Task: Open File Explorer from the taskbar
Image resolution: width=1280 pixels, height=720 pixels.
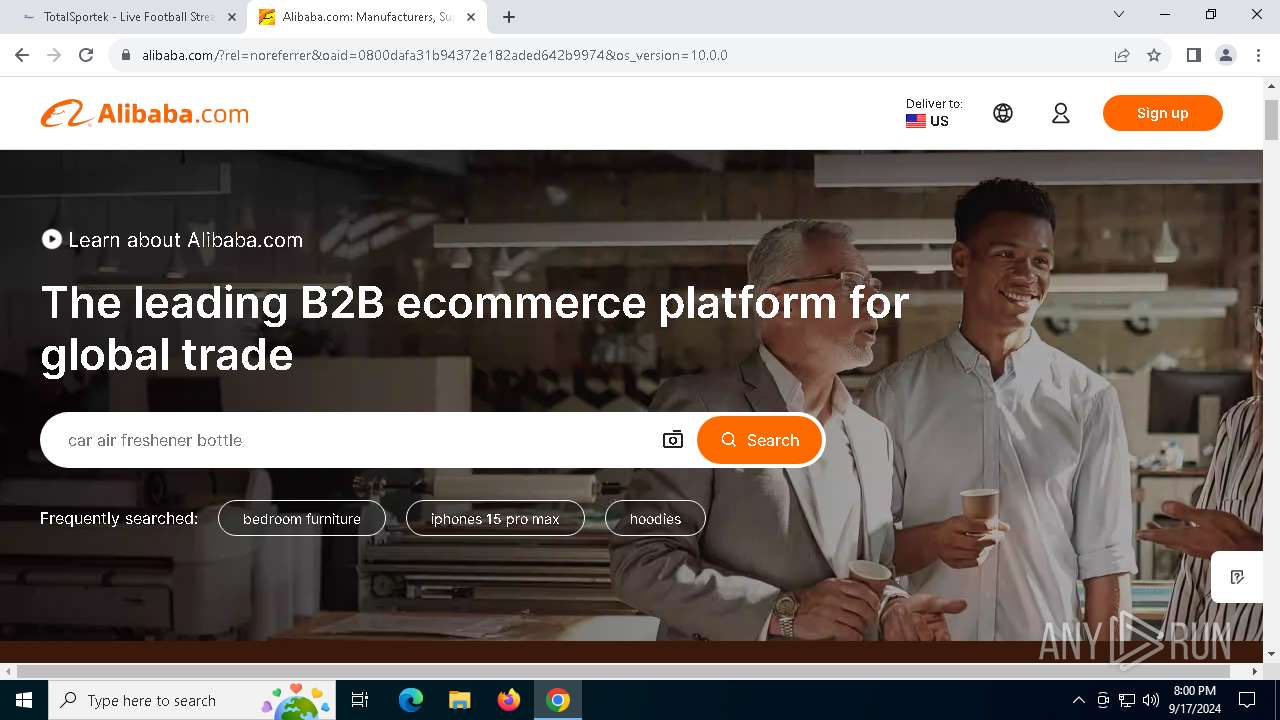Action: [x=459, y=700]
